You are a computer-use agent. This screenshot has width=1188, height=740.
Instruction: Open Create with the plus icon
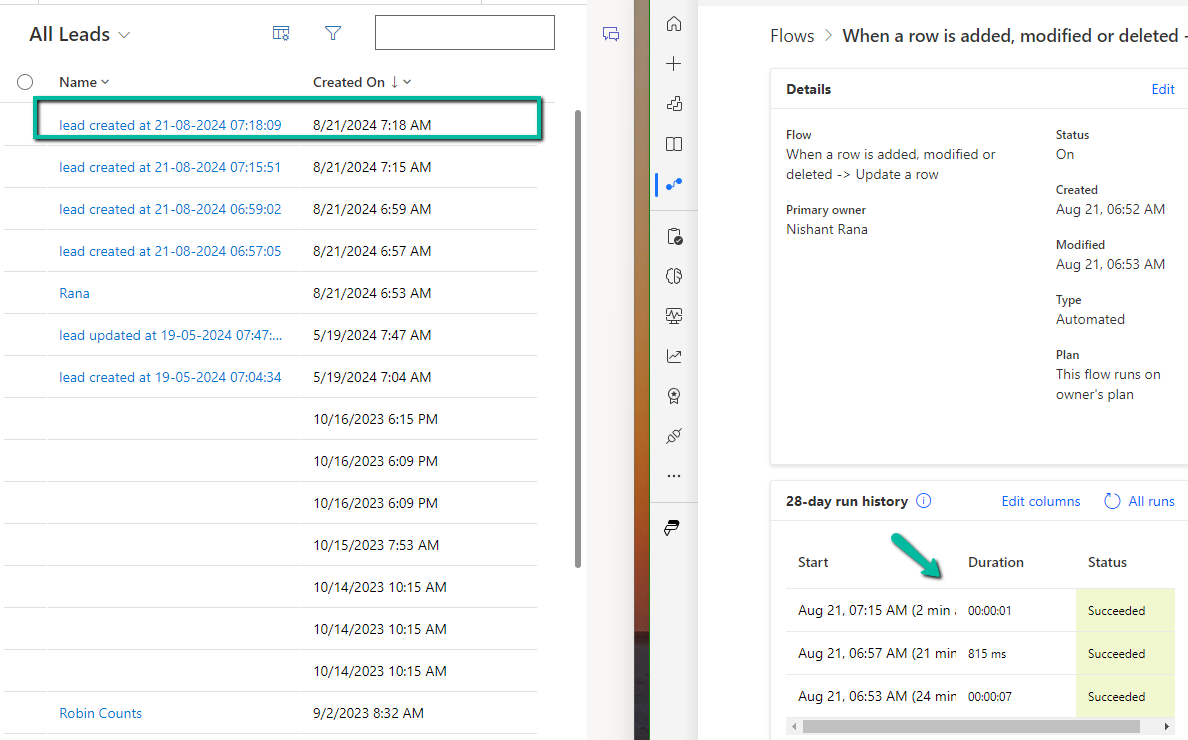click(674, 63)
